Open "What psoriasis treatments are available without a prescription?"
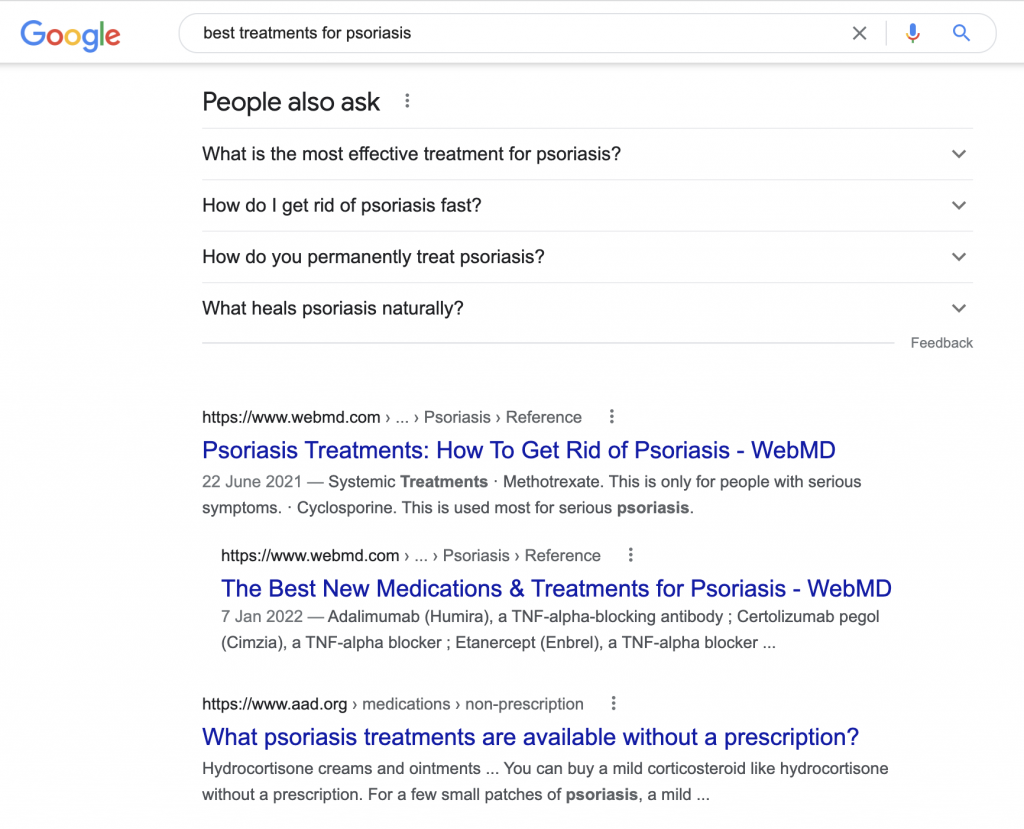The image size is (1024, 829). click(530, 737)
